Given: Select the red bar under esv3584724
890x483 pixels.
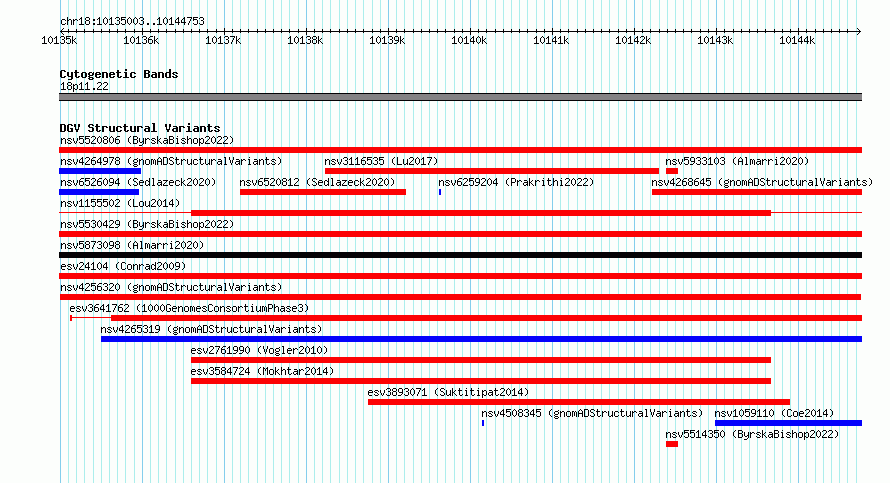Looking at the screenshot, I should point(481,381).
